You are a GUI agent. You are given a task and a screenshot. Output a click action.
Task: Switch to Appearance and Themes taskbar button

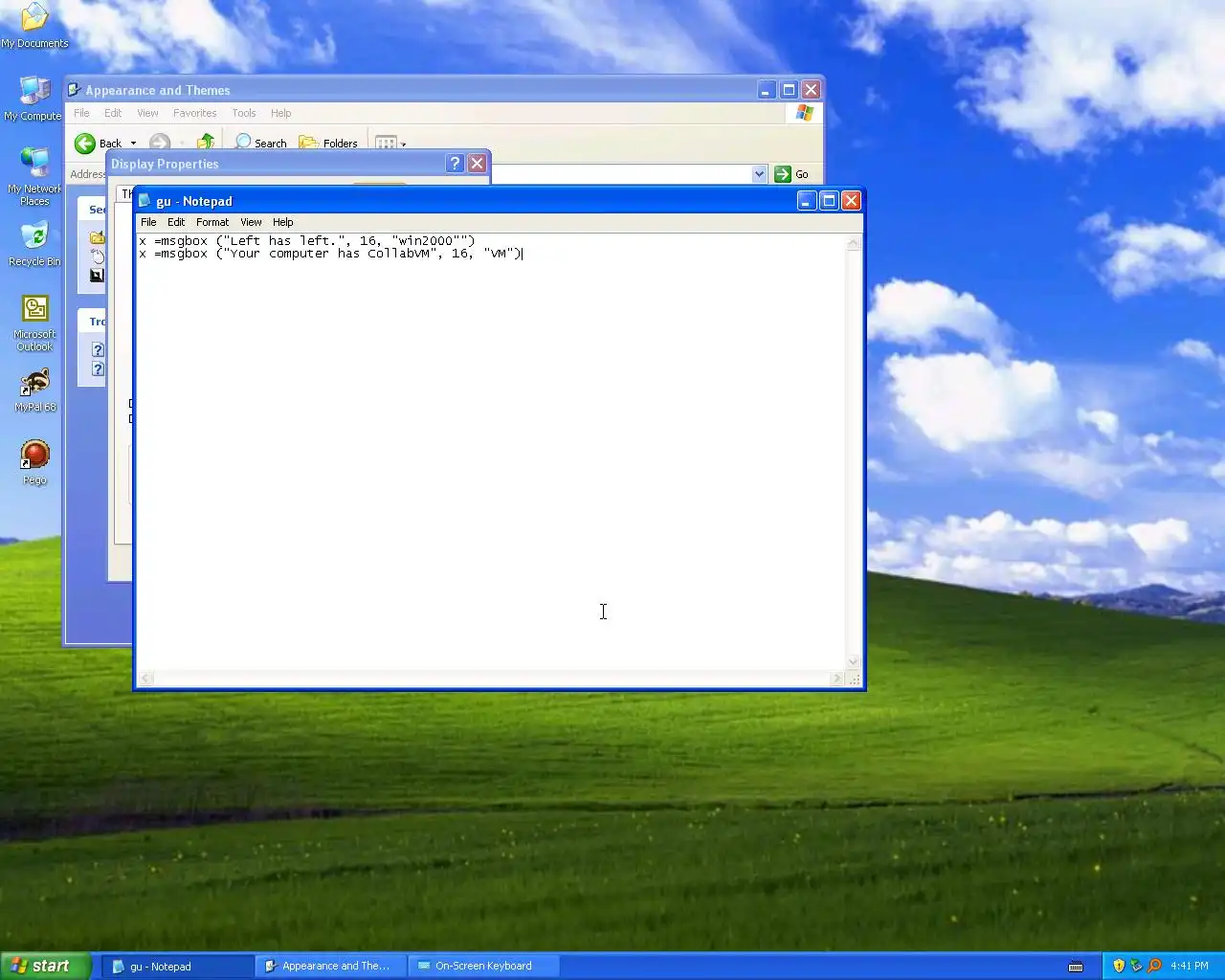[x=332, y=966]
